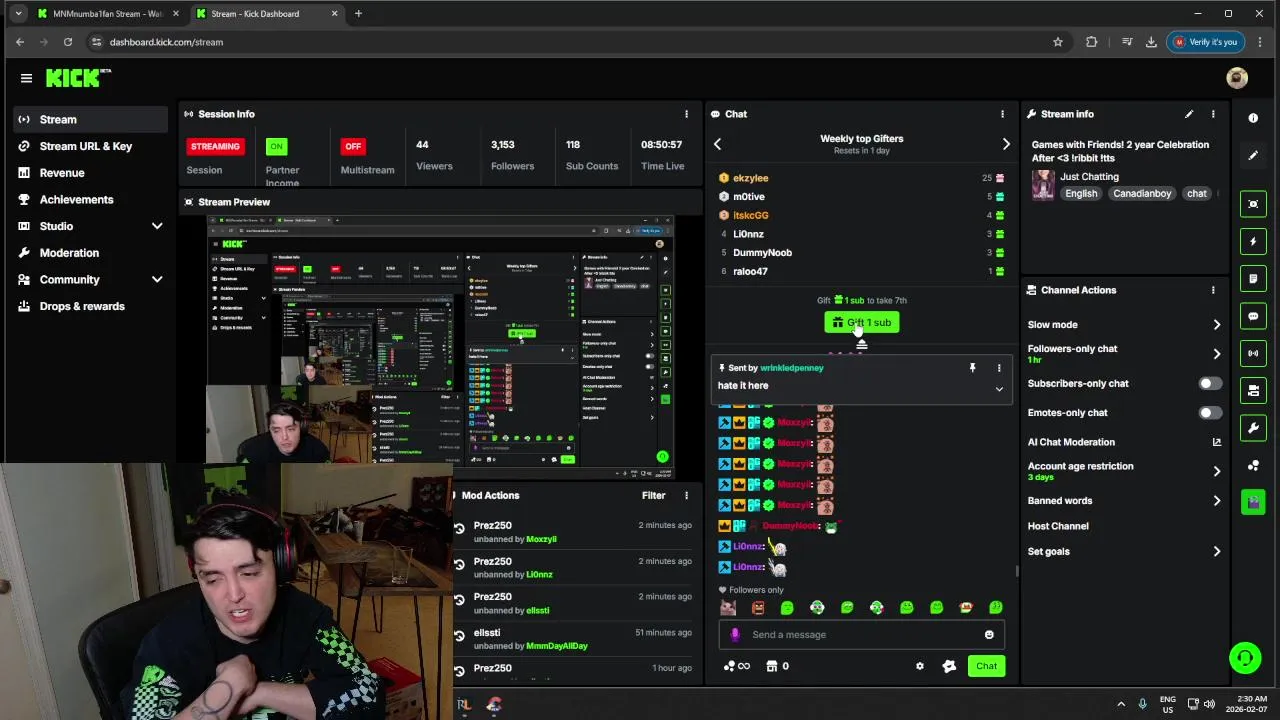1280x720 pixels.
Task: Toggle the wrench widget icon in sidebar
Action: pyautogui.click(x=1253, y=428)
